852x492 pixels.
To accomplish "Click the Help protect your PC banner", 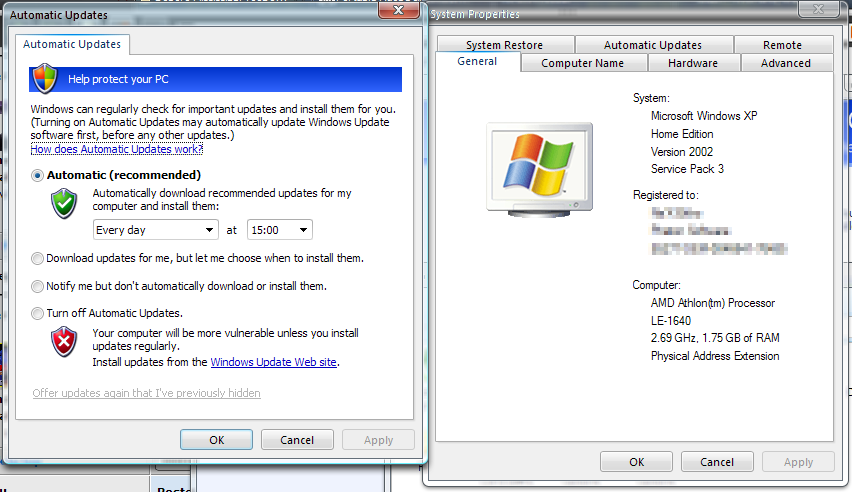I will pyautogui.click(x=216, y=79).
